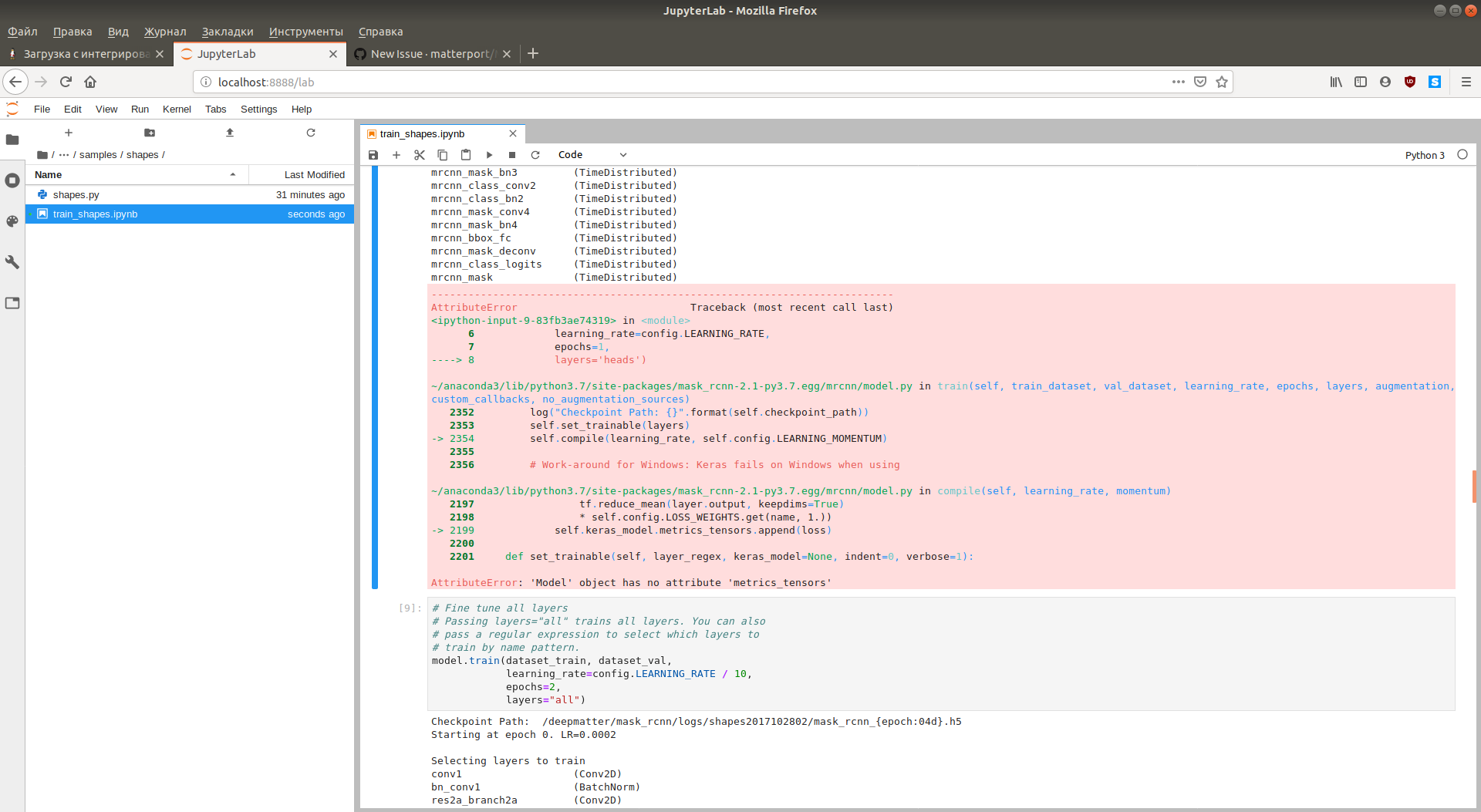The image size is (1481, 812).
Task: Open a new Firefox tab
Action: [x=533, y=53]
